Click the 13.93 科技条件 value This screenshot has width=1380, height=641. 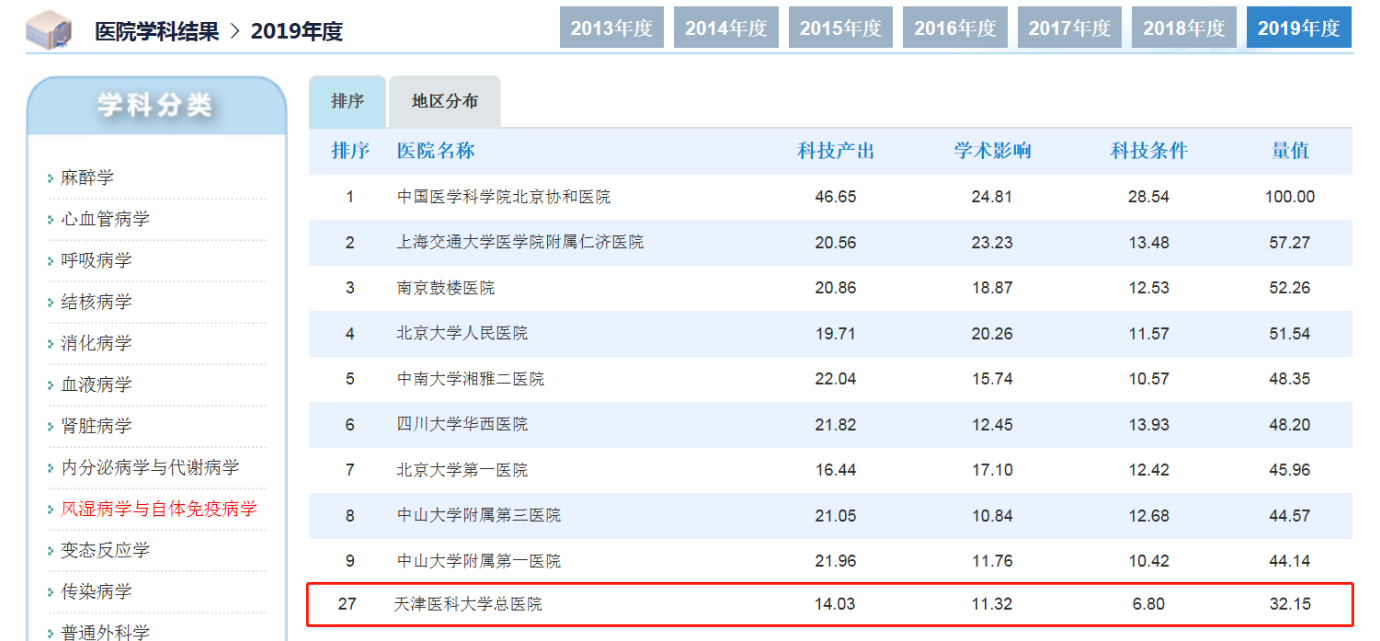[x=1149, y=424]
